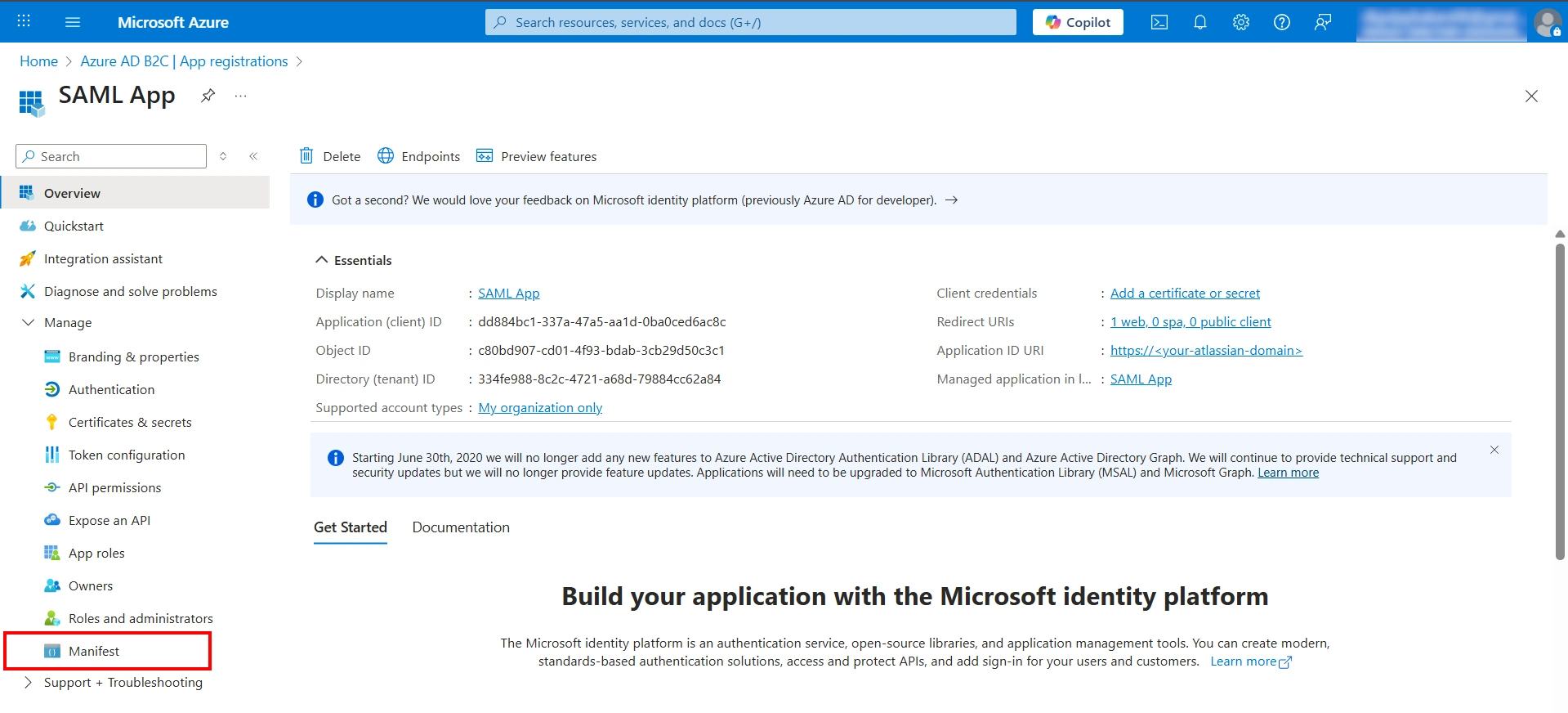Click the Owners people icon

52,585
